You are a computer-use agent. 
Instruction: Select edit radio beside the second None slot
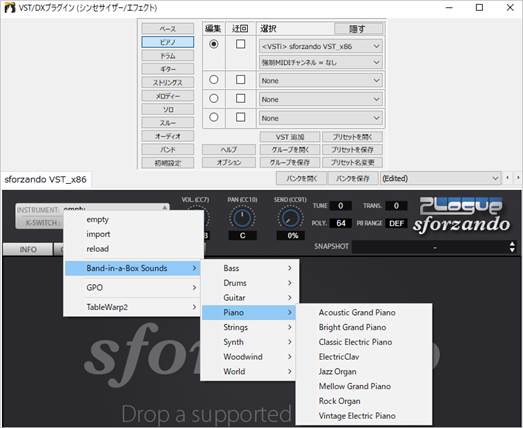tap(214, 98)
